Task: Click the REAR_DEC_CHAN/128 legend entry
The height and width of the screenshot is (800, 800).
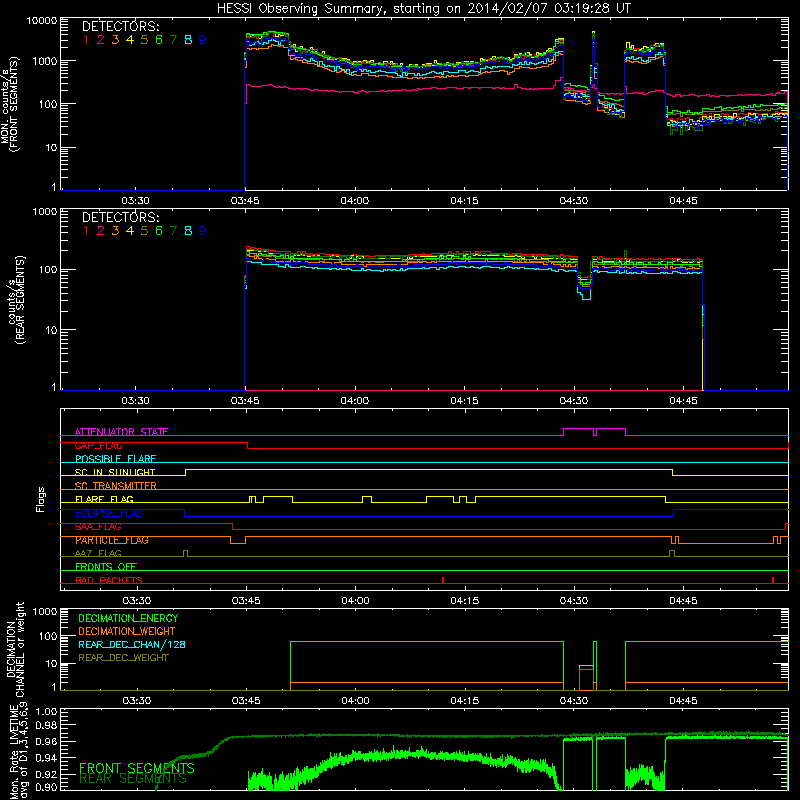Action: pyautogui.click(x=132, y=644)
